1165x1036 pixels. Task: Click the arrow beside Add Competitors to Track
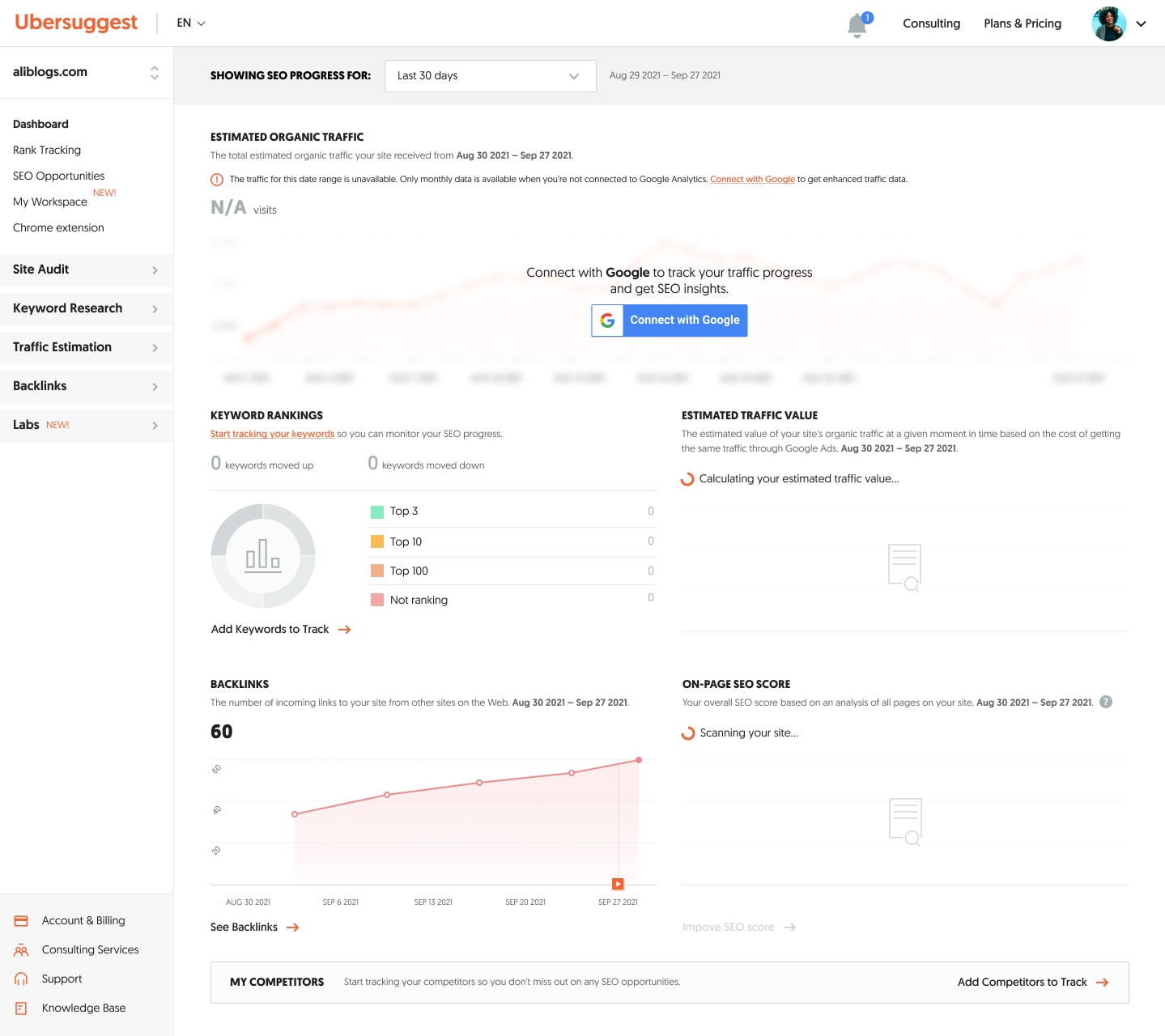click(x=1102, y=983)
